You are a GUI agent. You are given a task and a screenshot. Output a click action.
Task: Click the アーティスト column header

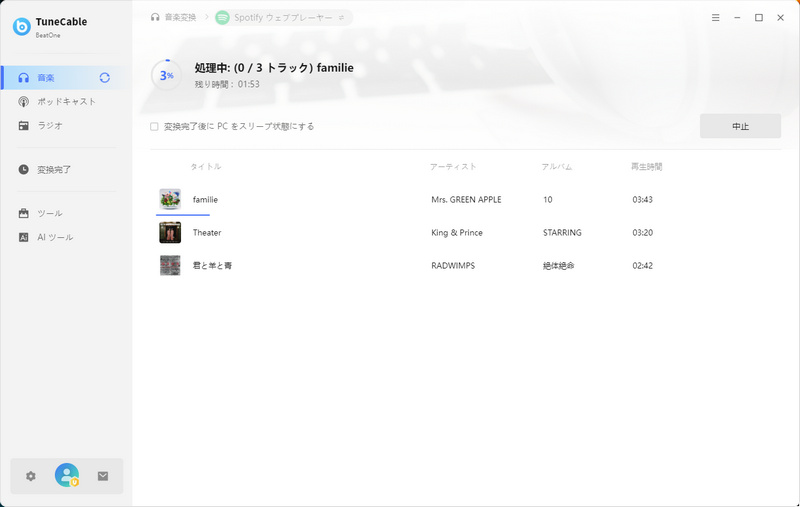click(x=453, y=166)
